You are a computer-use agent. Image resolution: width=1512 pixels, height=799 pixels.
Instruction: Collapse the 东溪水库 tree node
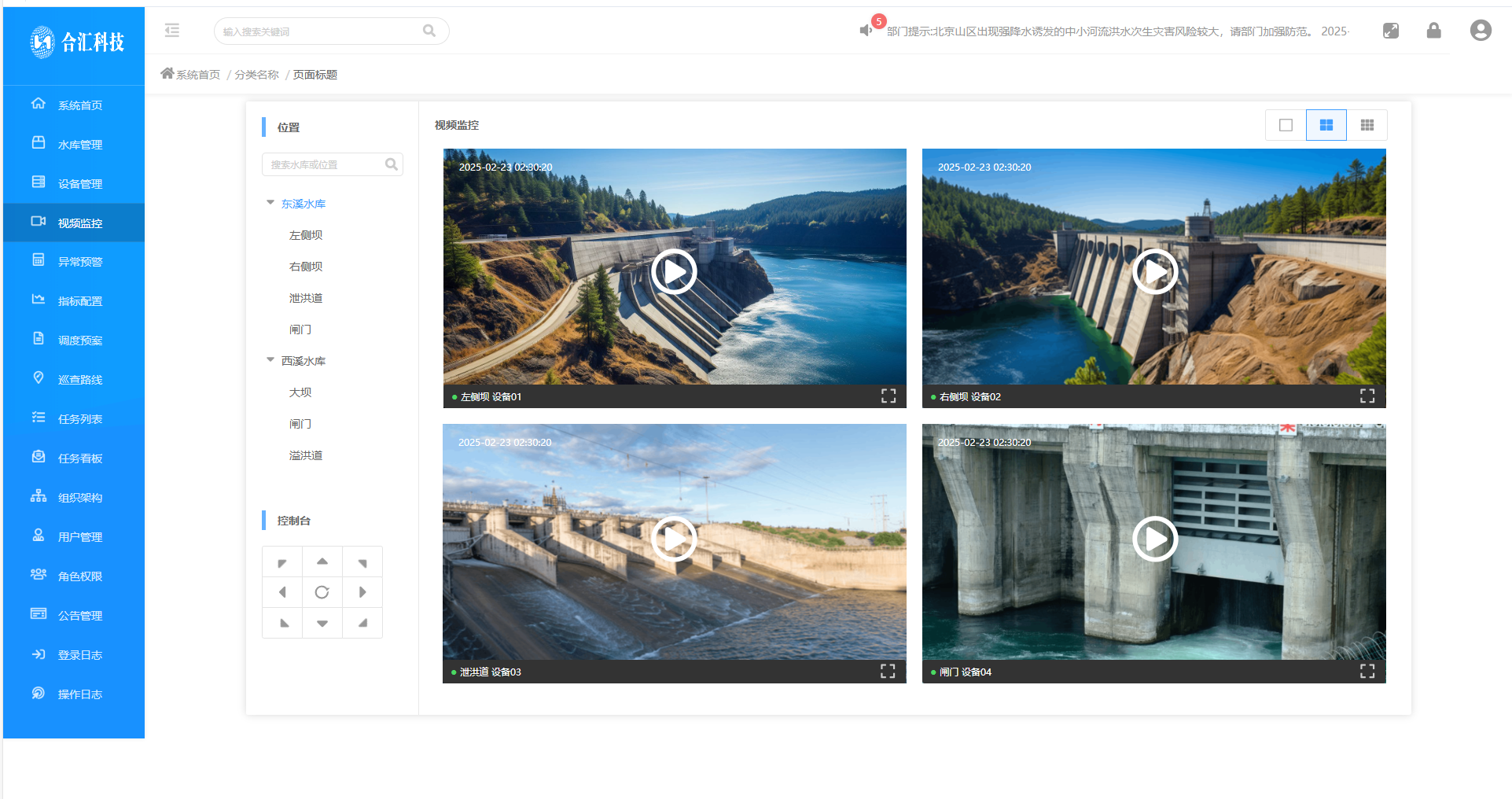(270, 203)
